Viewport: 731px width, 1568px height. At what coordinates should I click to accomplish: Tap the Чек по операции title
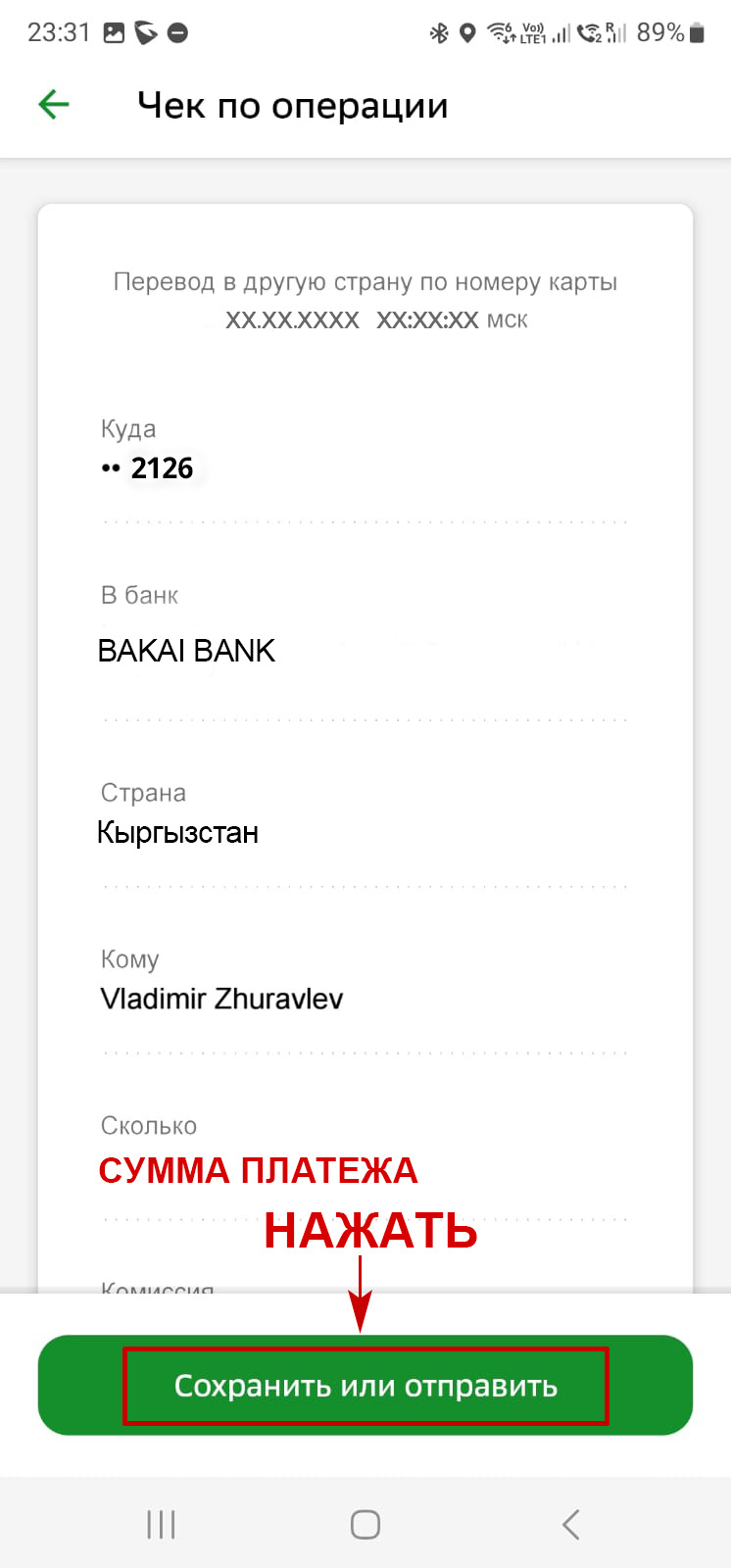tap(293, 105)
